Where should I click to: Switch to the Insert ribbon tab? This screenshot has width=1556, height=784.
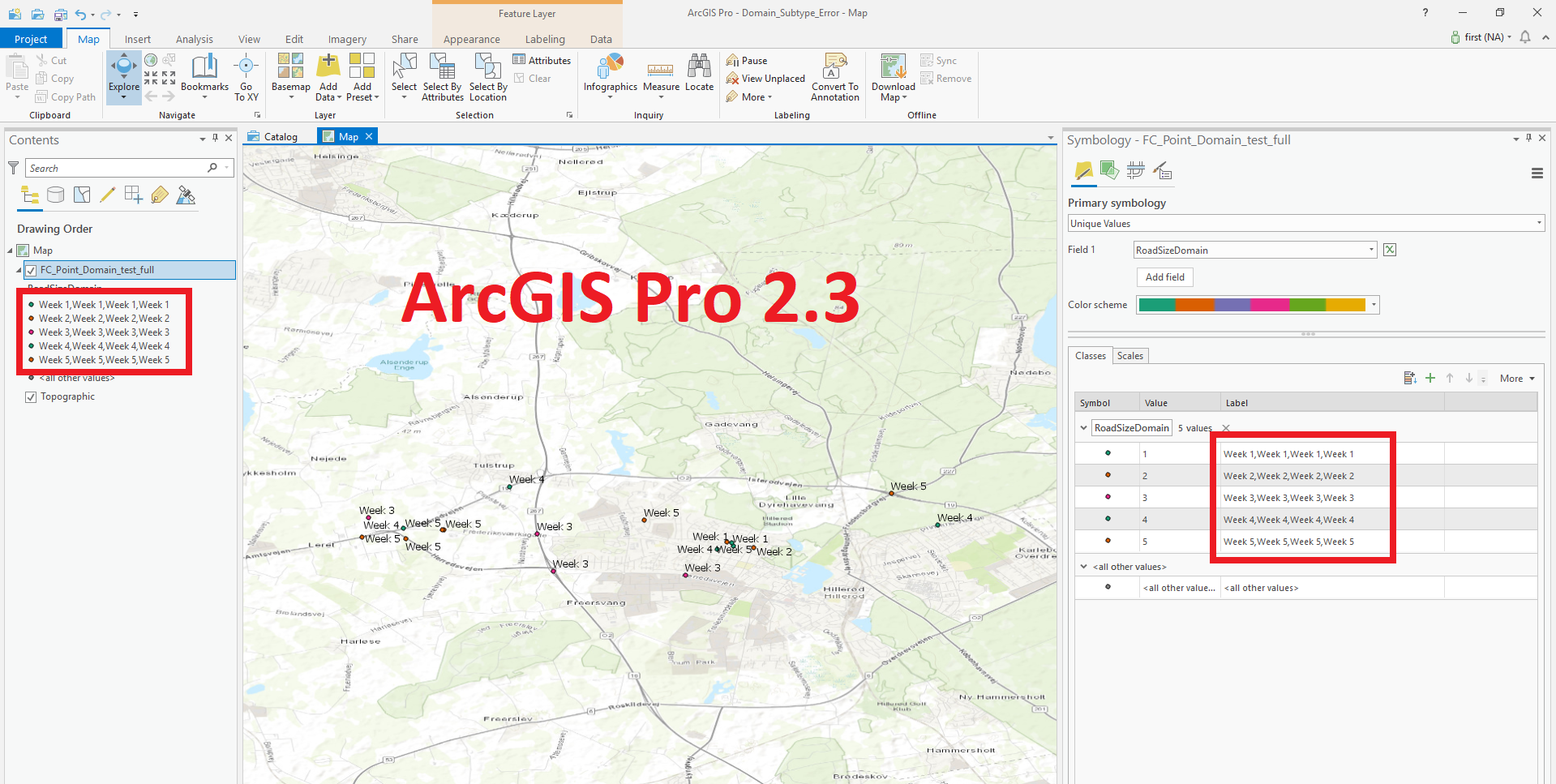point(138,39)
